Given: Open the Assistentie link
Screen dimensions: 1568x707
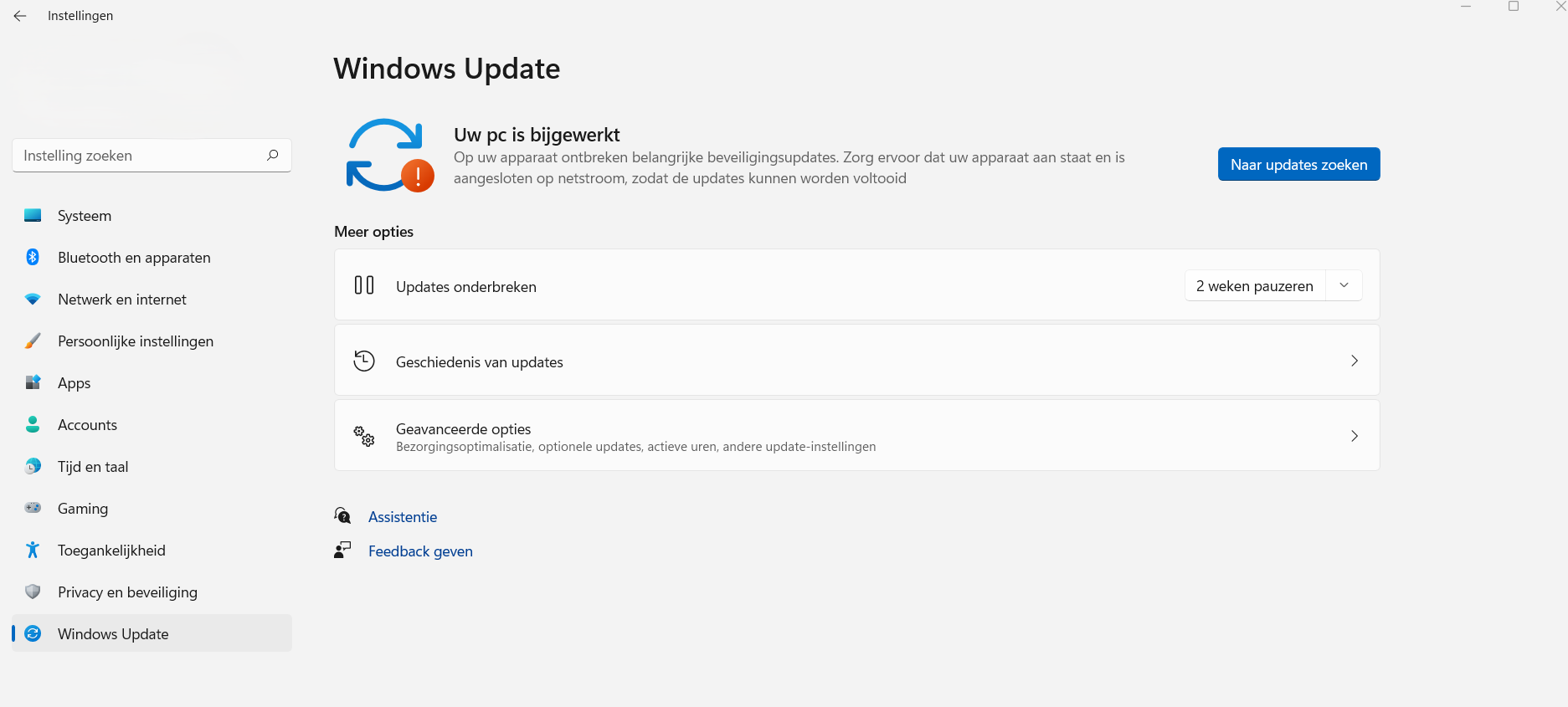Looking at the screenshot, I should (402, 517).
